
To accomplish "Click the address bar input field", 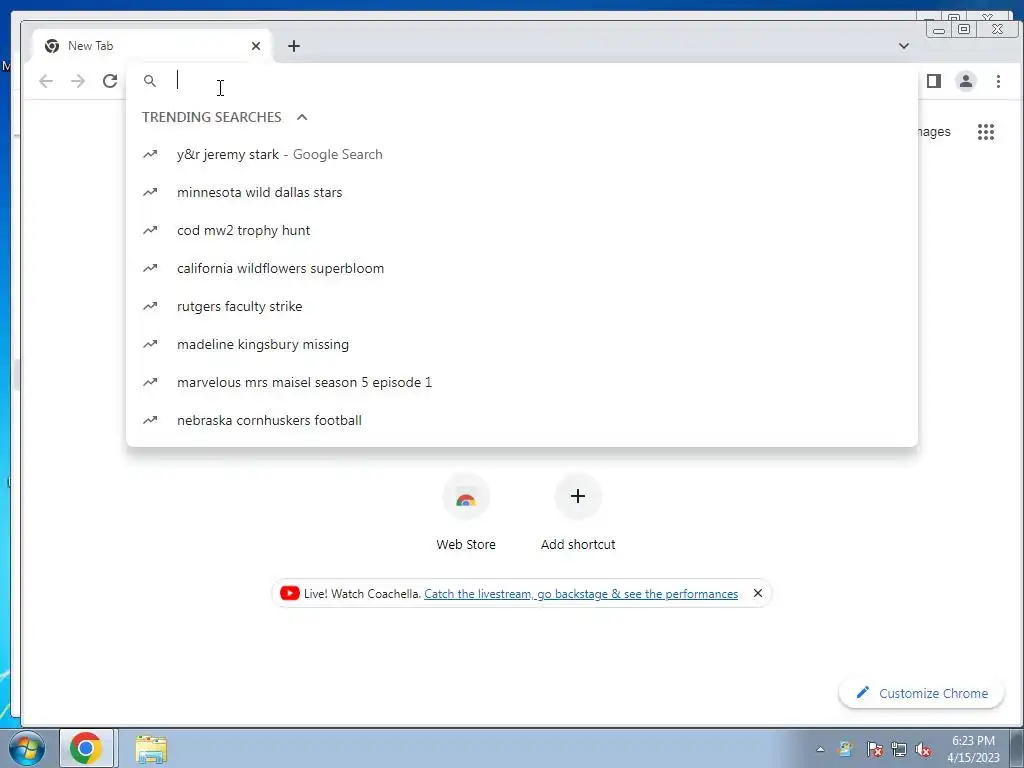I will [x=522, y=81].
